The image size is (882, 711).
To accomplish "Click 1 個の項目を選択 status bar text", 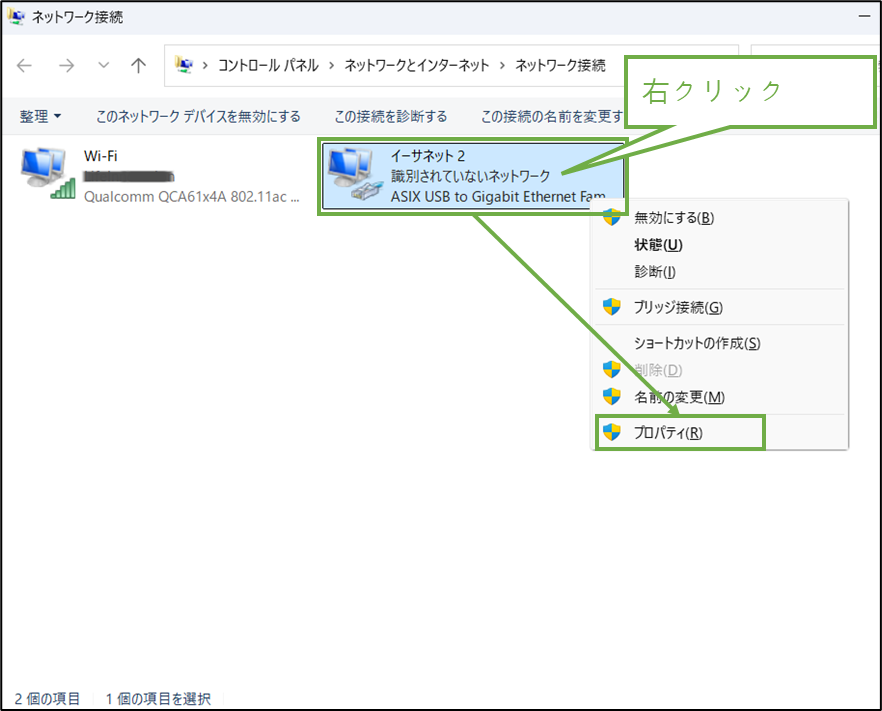I will tap(158, 699).
